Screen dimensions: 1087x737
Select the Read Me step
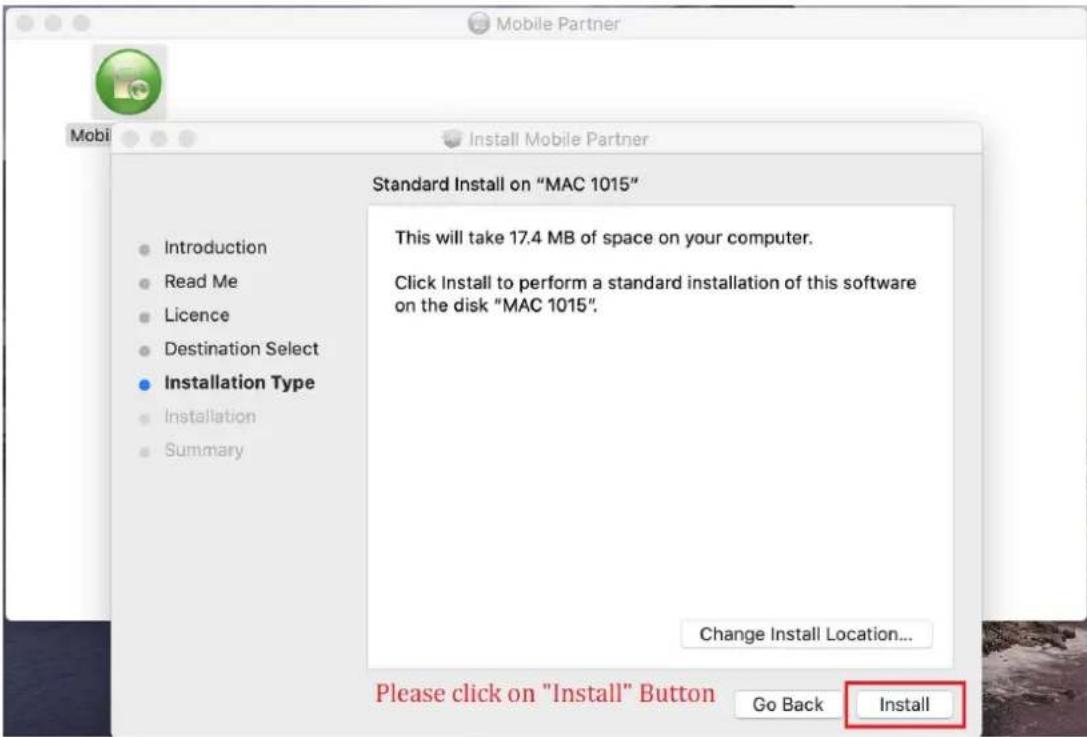(200, 281)
